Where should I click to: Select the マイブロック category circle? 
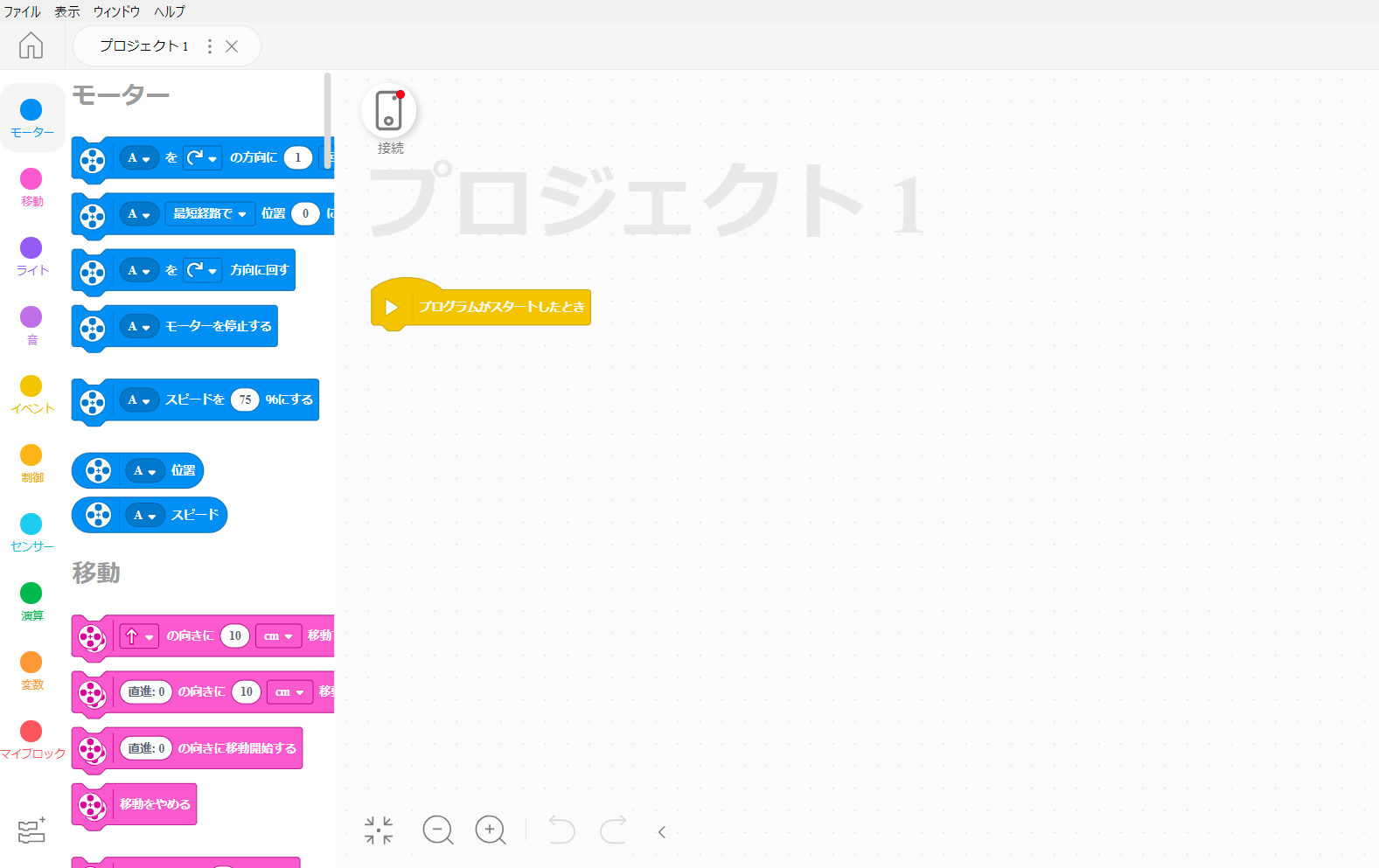(x=31, y=731)
